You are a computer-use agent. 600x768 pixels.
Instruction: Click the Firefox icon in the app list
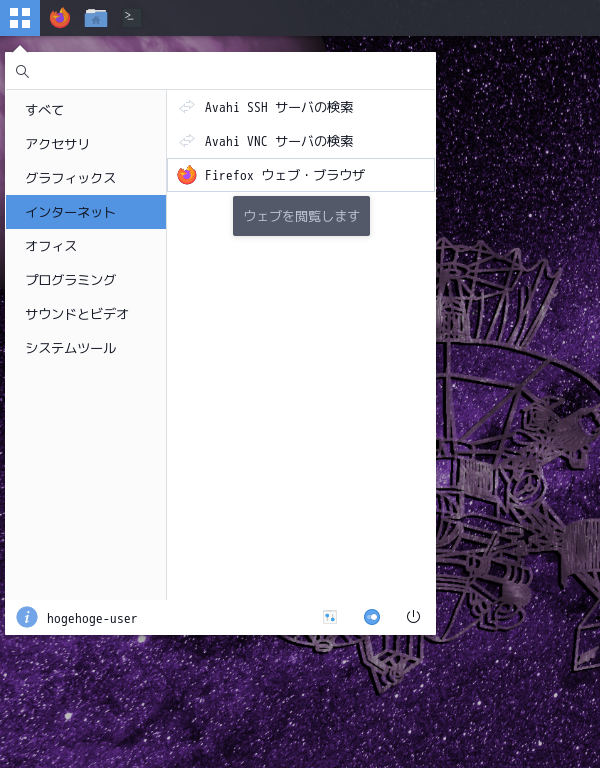187,175
